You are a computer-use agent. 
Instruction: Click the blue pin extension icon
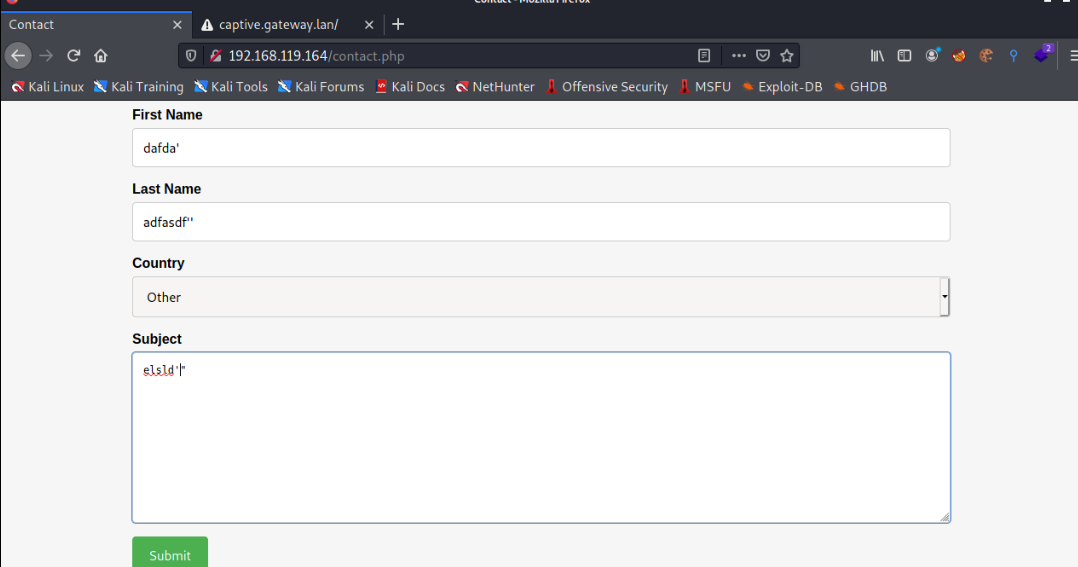click(1013, 56)
